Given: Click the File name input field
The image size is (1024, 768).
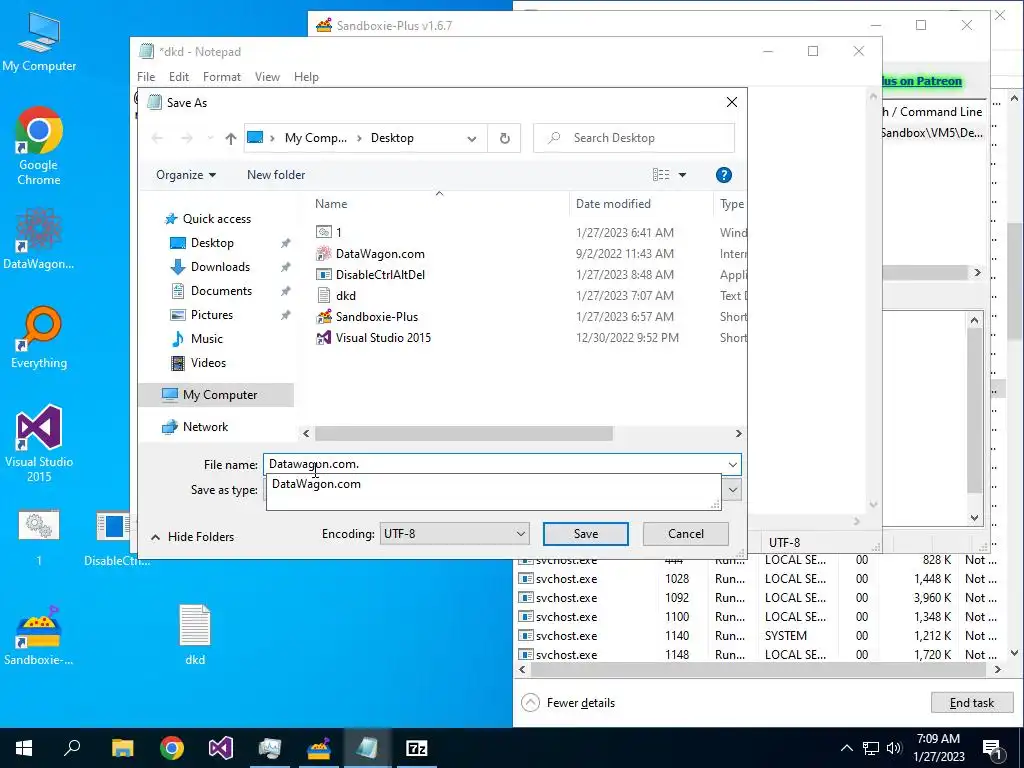Looking at the screenshot, I should tap(494, 464).
